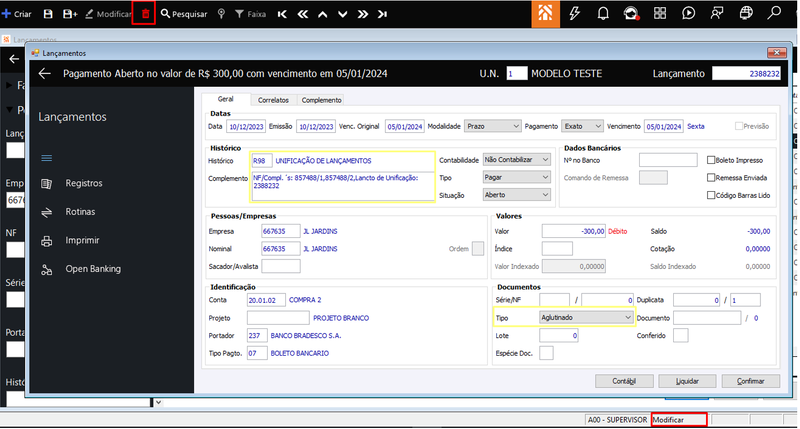Switch to the Correlatos tab
Image resolution: width=800 pixels, height=429 pixels.
pyautogui.click(x=273, y=100)
